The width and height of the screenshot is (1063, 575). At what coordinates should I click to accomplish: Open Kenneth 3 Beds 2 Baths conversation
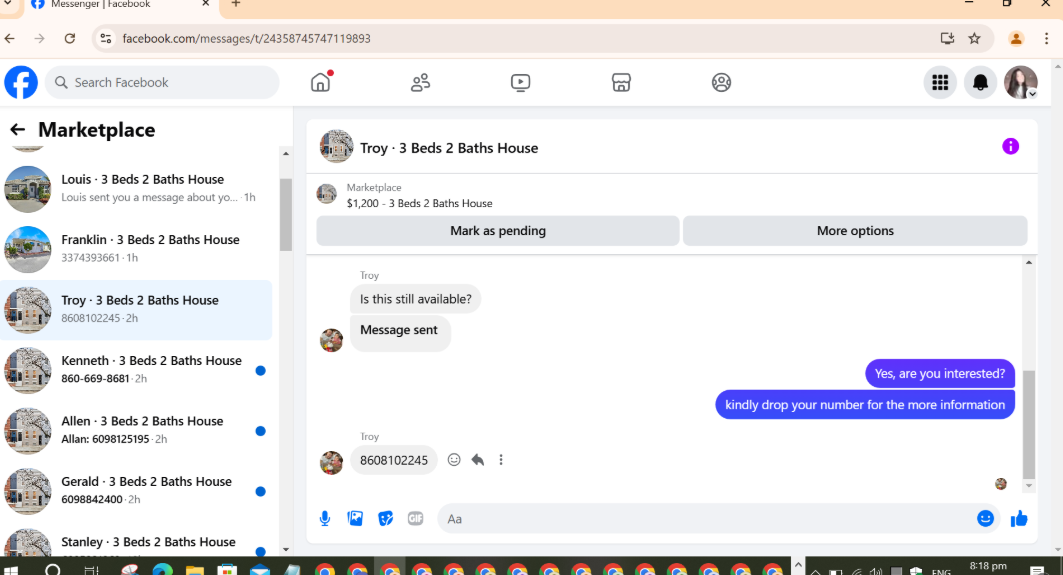click(136, 370)
